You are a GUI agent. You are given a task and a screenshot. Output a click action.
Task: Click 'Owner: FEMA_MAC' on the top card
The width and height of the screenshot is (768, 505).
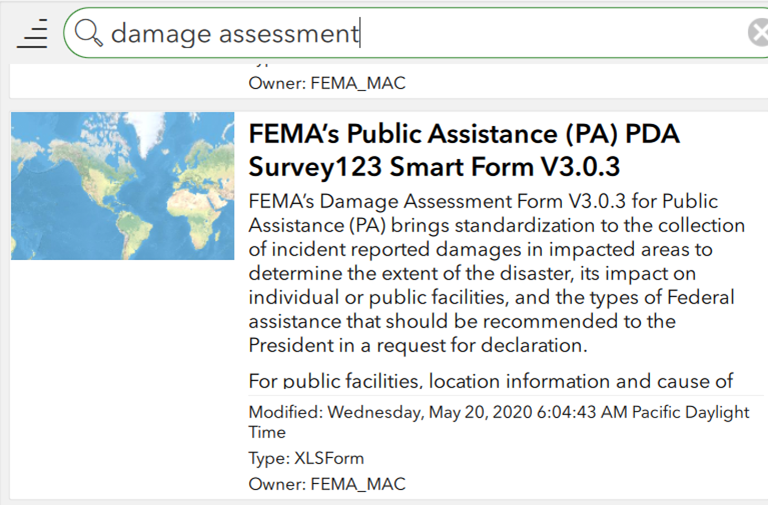click(327, 84)
